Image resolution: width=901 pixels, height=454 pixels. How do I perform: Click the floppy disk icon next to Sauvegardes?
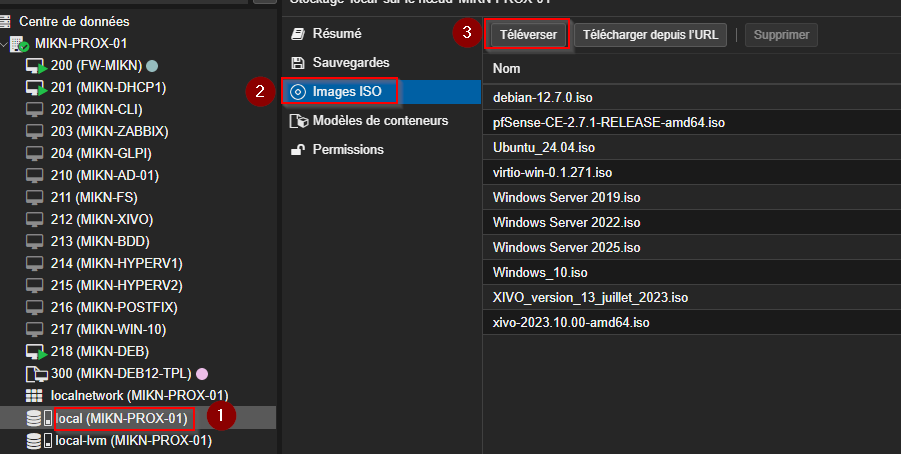[x=298, y=63]
